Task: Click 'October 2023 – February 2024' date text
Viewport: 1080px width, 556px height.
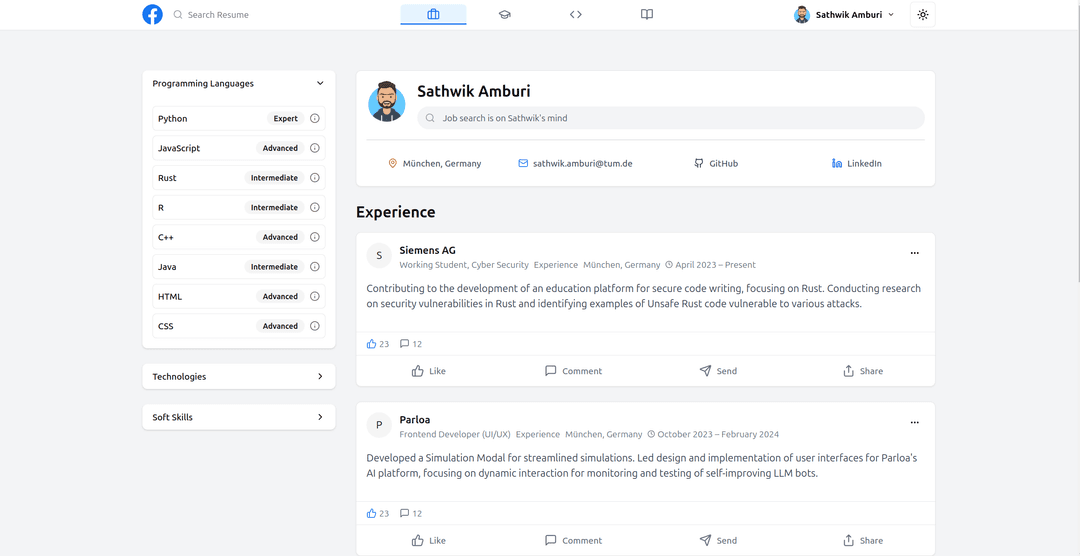Action: click(x=718, y=434)
